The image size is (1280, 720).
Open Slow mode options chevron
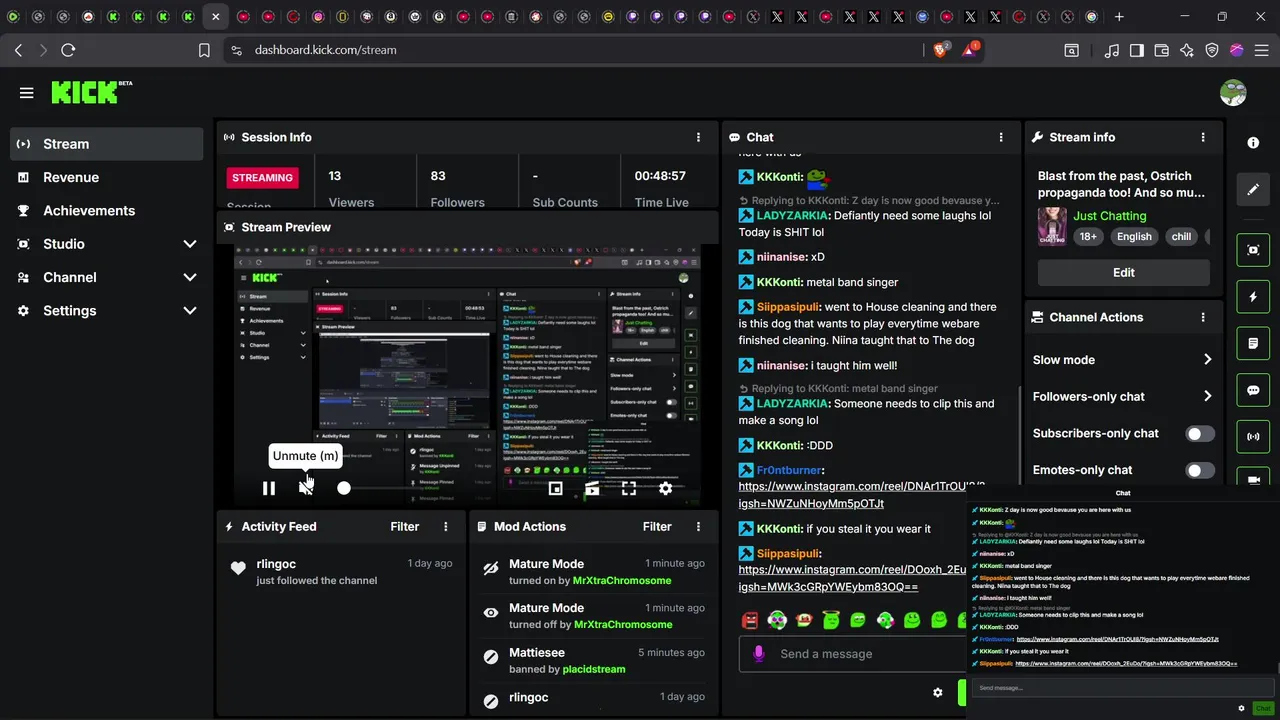(x=1207, y=360)
